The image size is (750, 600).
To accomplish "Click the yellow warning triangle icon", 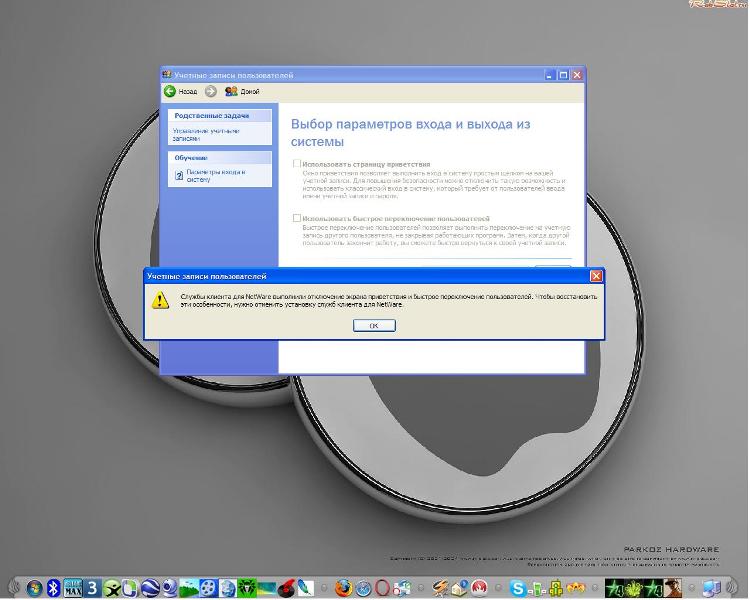I will (x=160, y=300).
